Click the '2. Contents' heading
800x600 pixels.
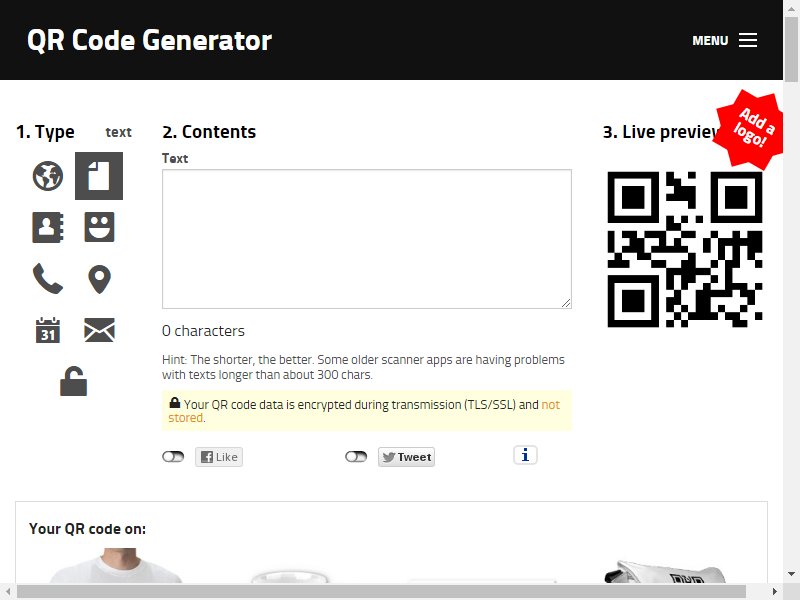(x=209, y=132)
